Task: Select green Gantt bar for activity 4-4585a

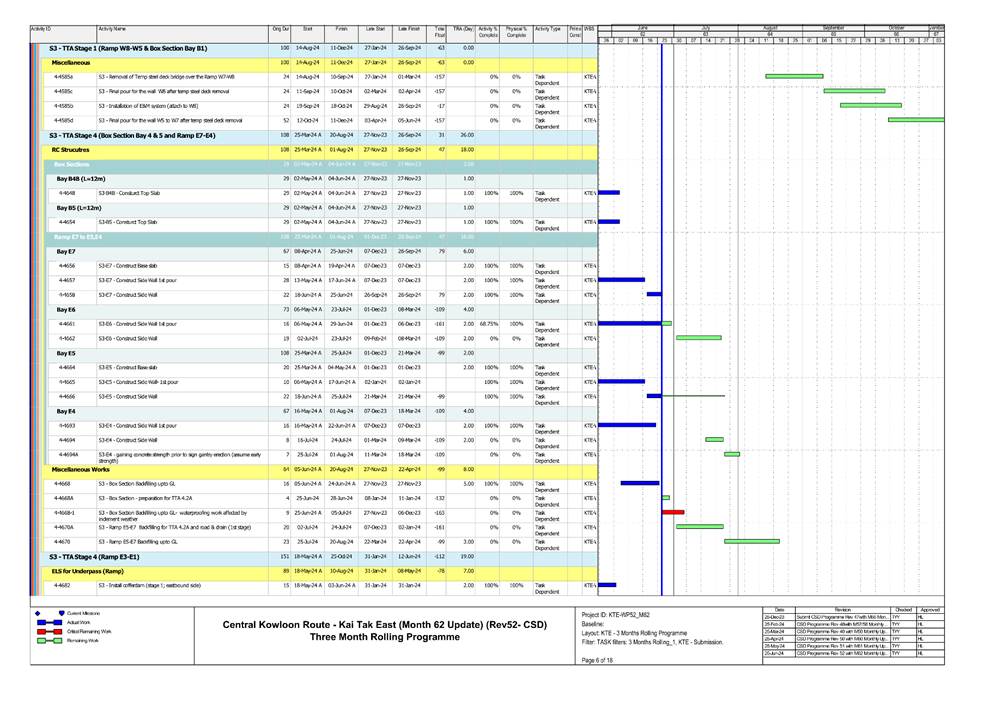Action: click(794, 76)
